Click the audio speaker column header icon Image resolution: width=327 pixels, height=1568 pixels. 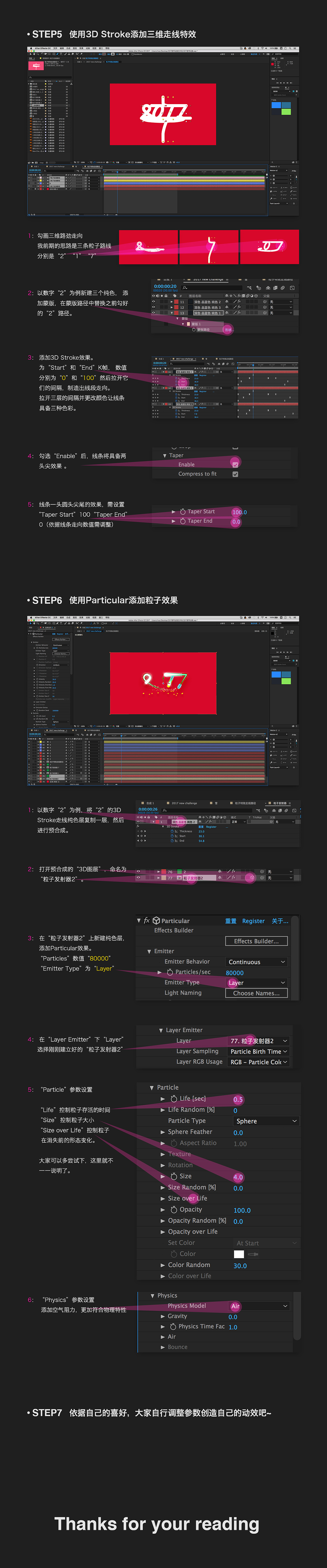(157, 296)
